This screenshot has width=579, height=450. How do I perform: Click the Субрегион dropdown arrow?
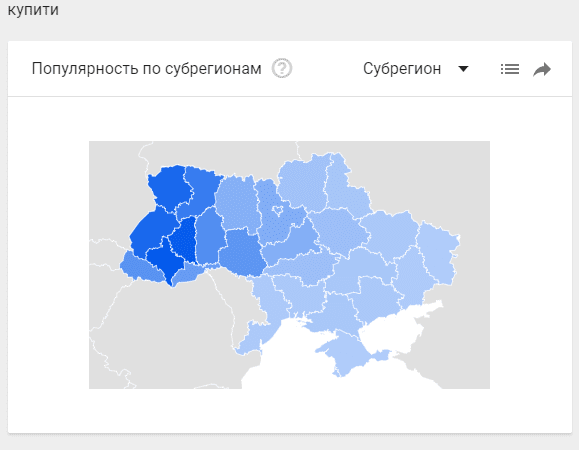pyautogui.click(x=463, y=69)
